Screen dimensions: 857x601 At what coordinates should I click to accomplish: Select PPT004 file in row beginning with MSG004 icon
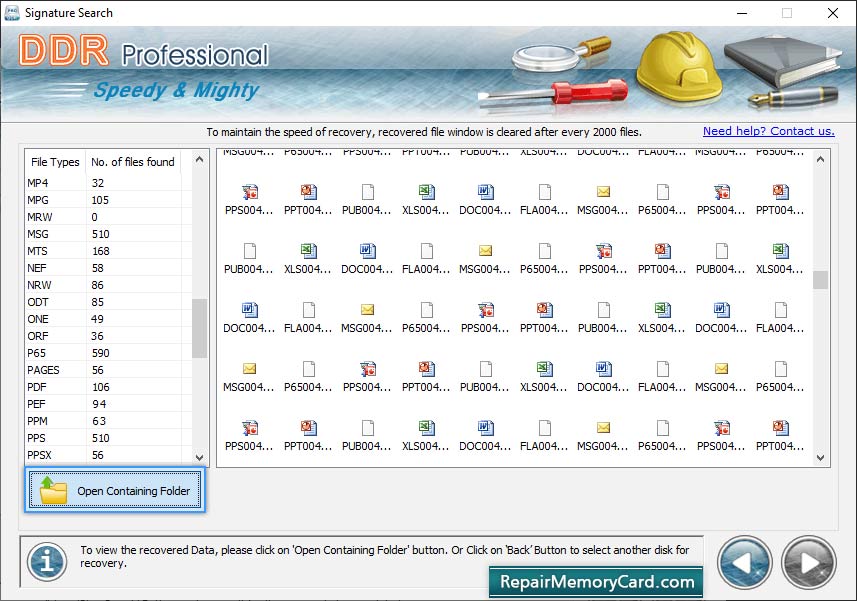(426, 377)
